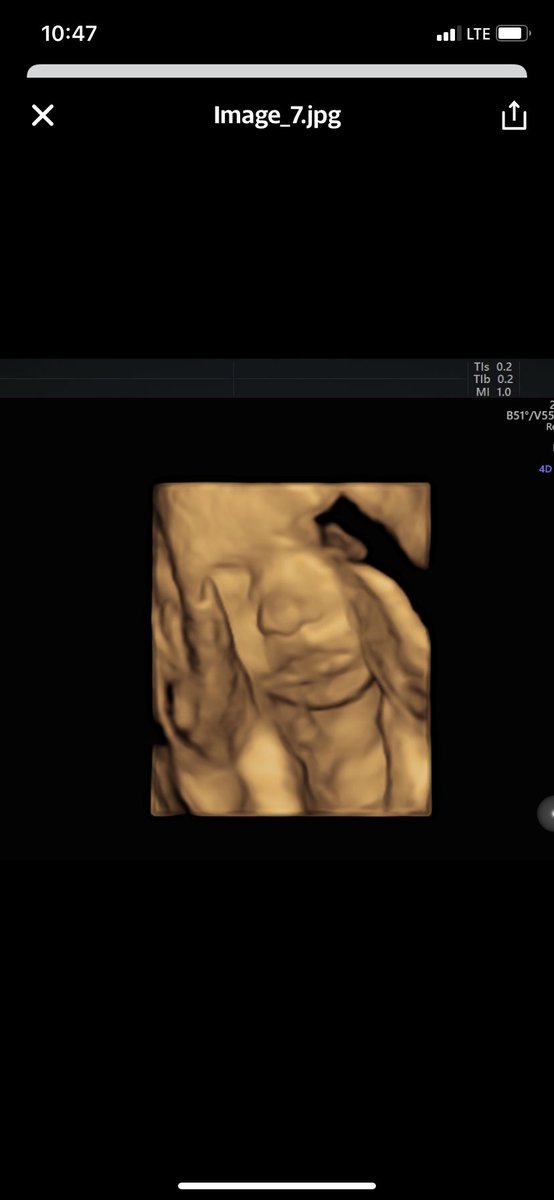Tap the sheet grabber bar at top
554x1200 pixels.
click(x=277, y=71)
